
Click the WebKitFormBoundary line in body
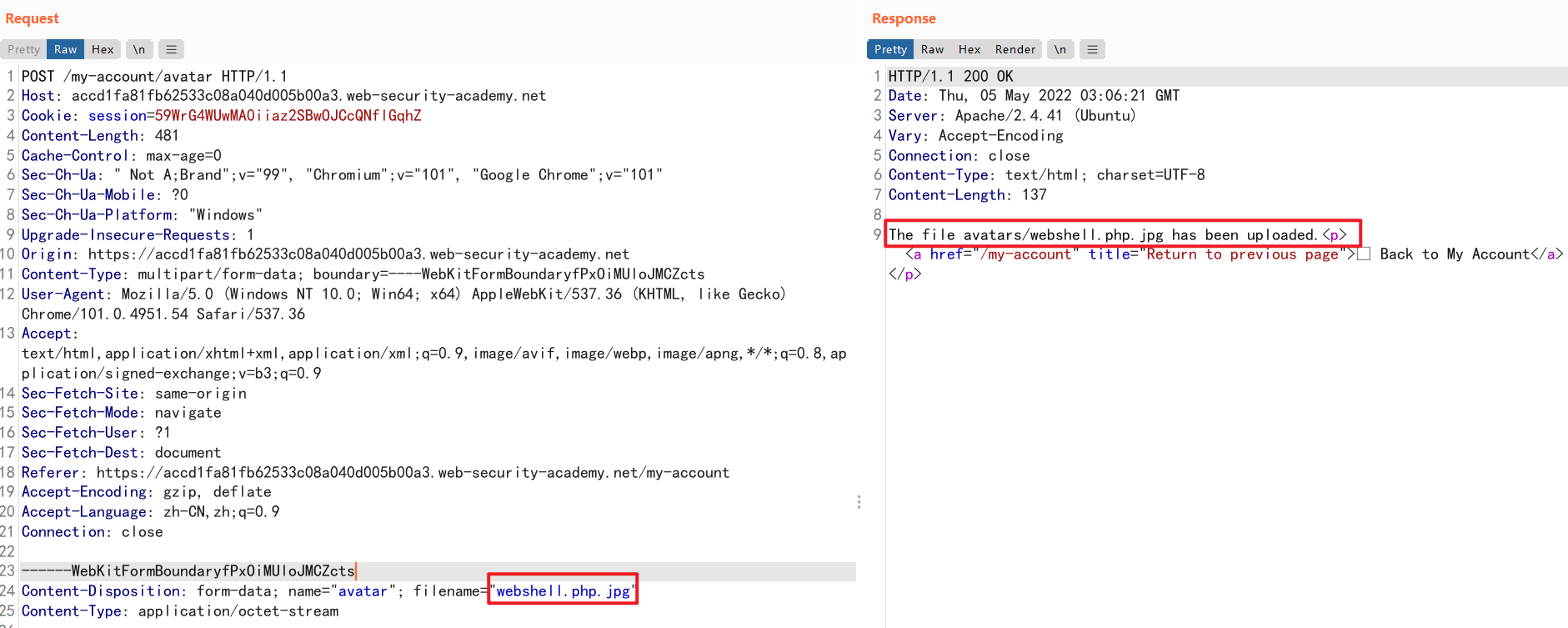point(188,570)
